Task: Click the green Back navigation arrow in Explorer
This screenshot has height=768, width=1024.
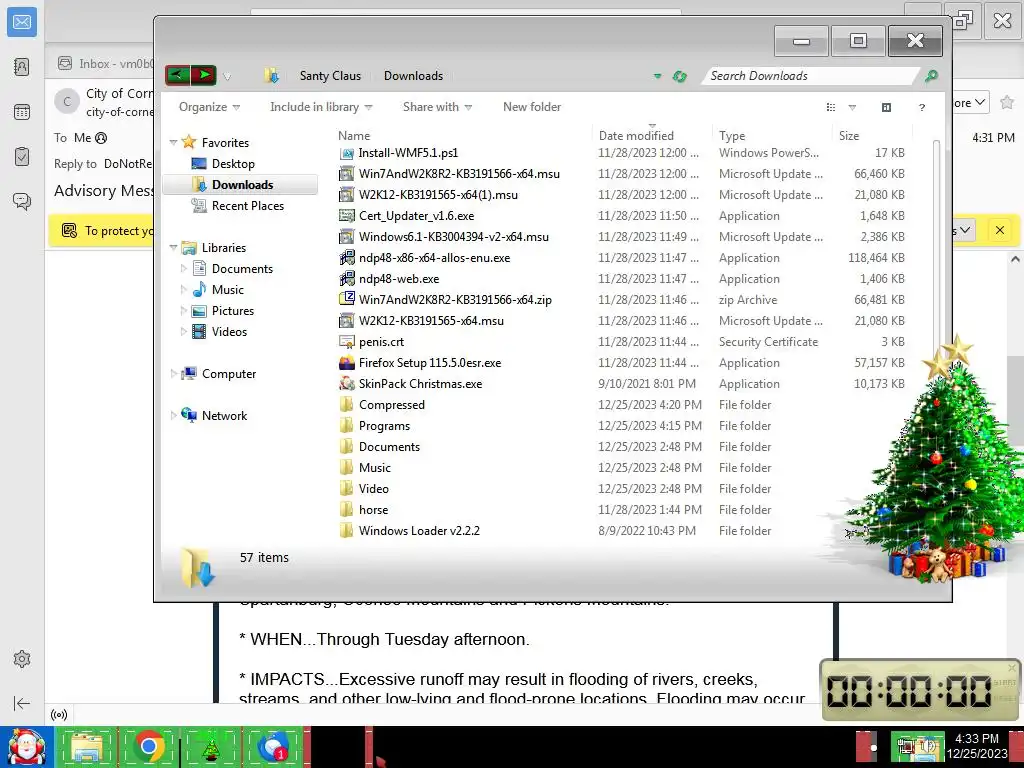Action: 177,75
